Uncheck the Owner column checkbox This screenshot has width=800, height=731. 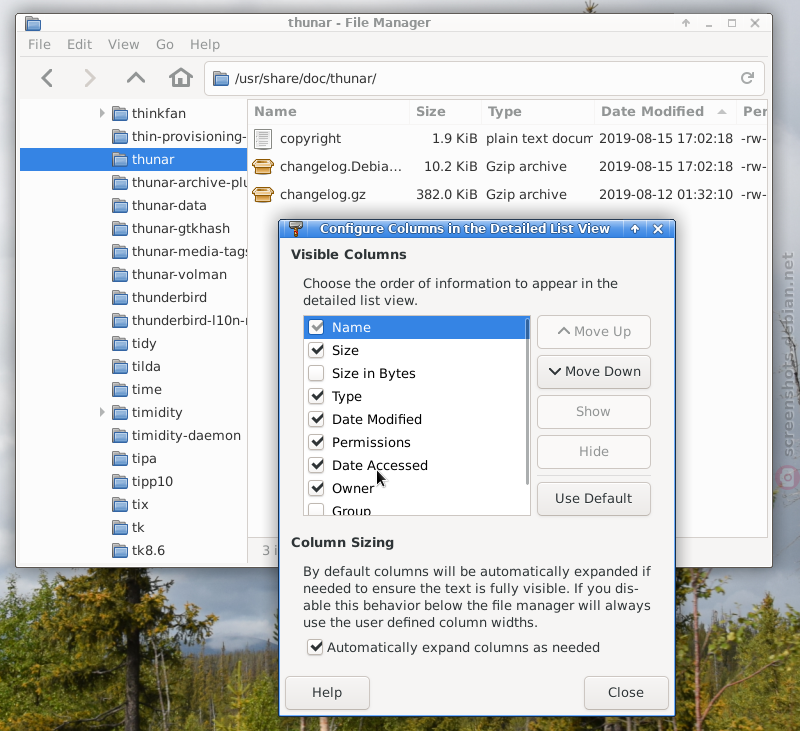[316, 488]
